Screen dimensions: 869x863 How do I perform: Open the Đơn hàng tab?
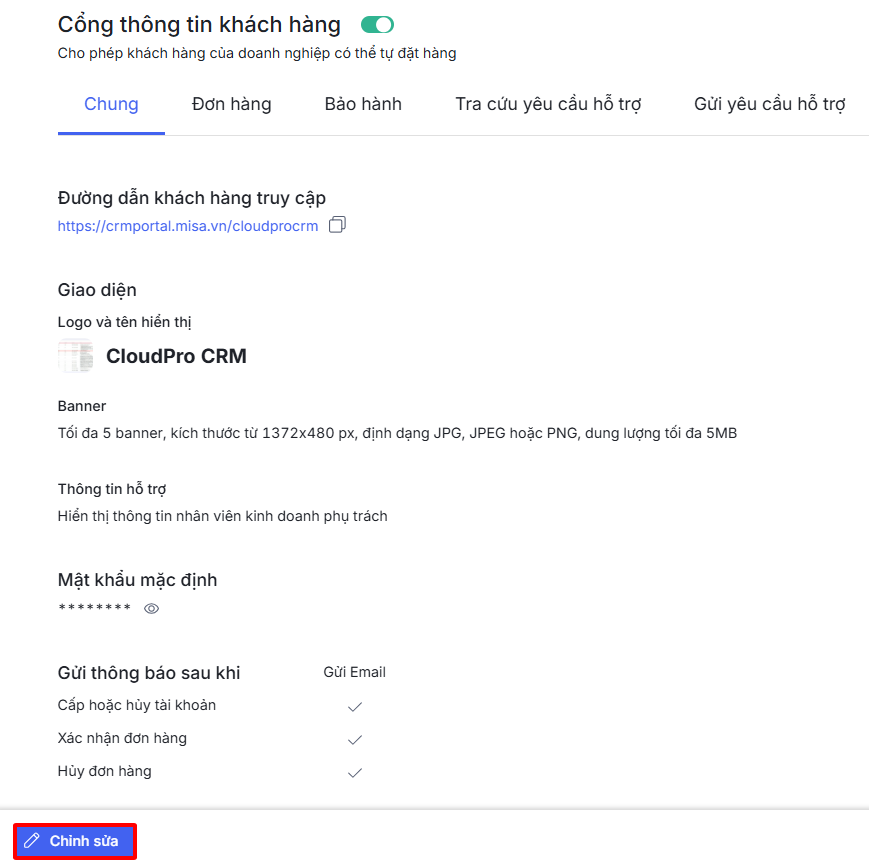click(231, 104)
